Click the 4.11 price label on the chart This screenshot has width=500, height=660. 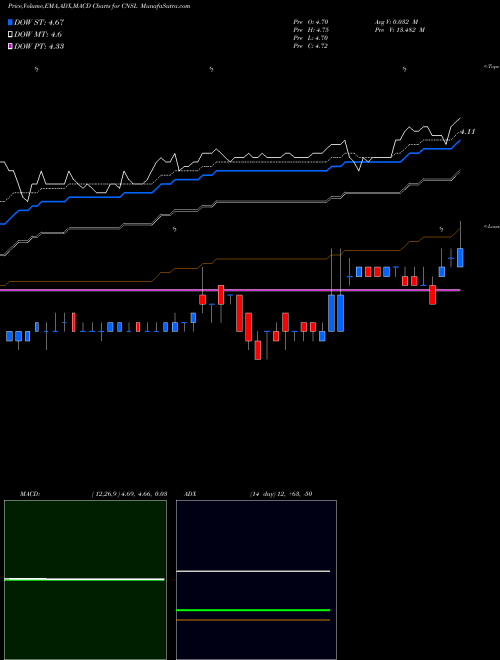click(468, 132)
